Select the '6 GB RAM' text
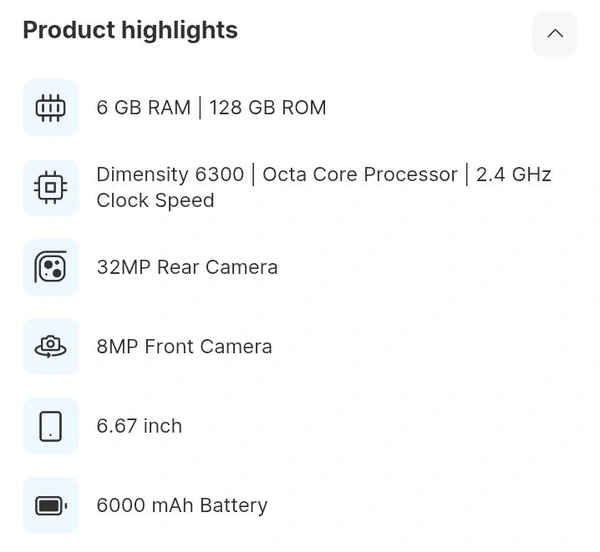Screen dimensions: 600x552 [143, 108]
